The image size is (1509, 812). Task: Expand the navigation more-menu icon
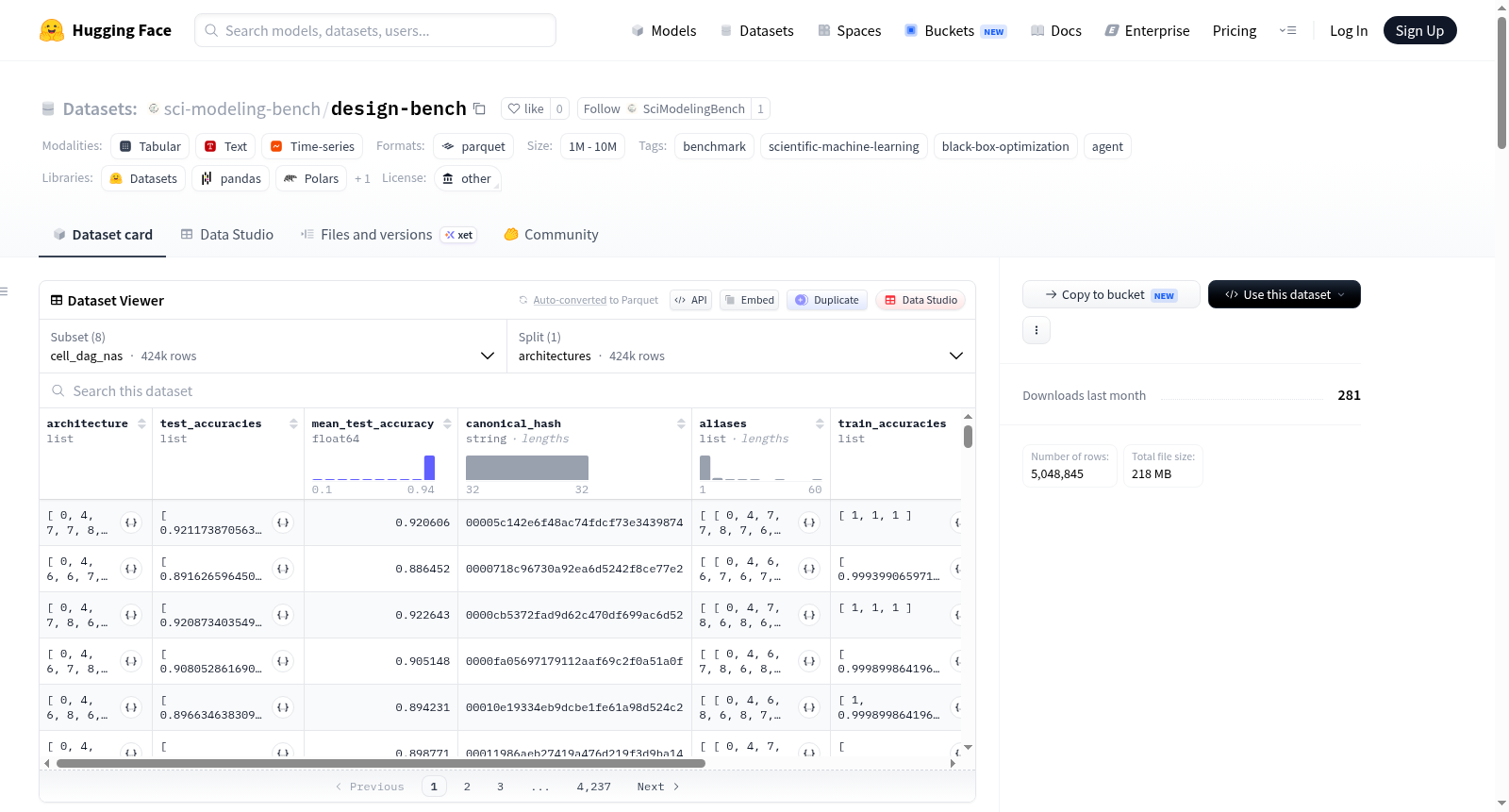point(1287,30)
